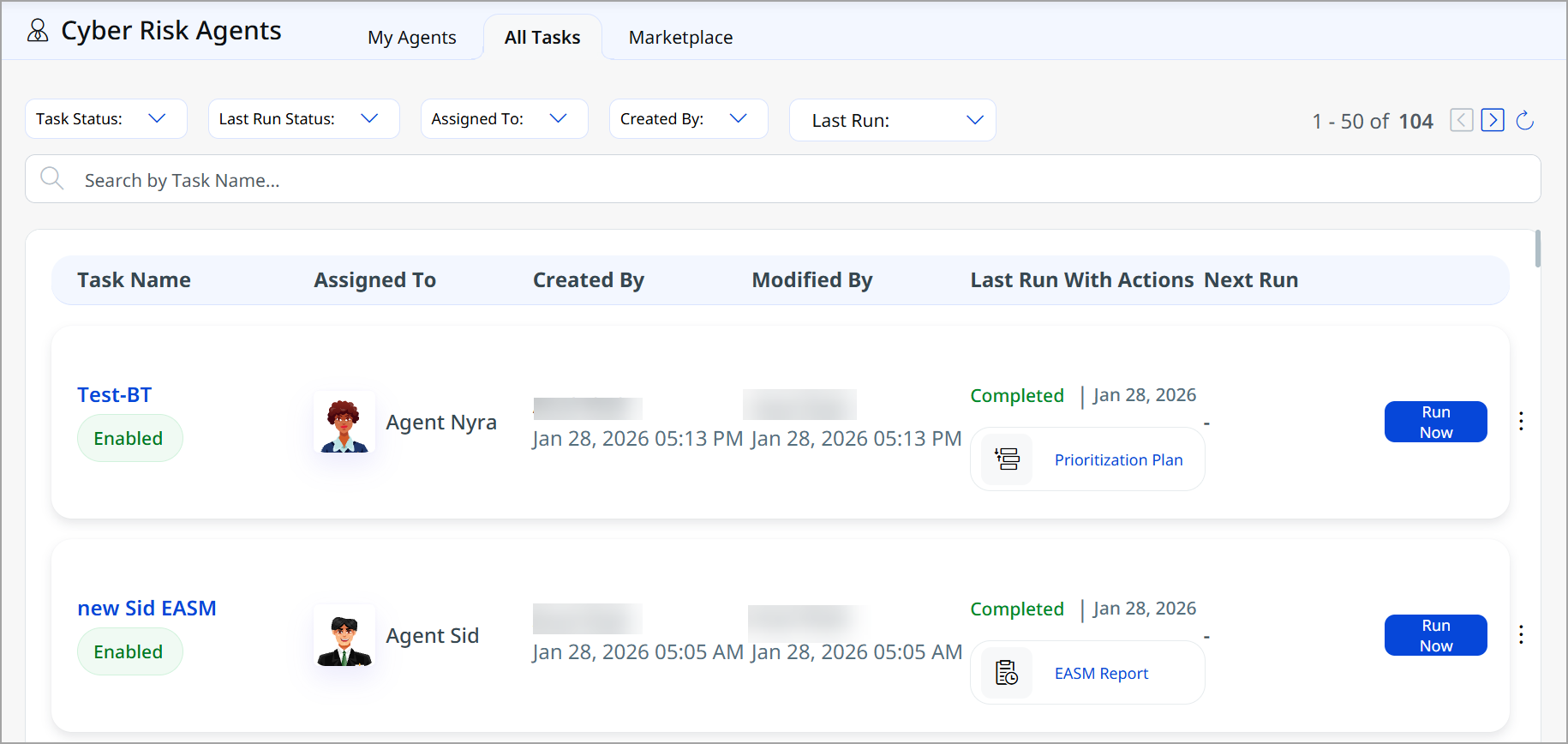Open the Prioritization Plan link
Screen dimensions: 1568x744
click(1119, 460)
